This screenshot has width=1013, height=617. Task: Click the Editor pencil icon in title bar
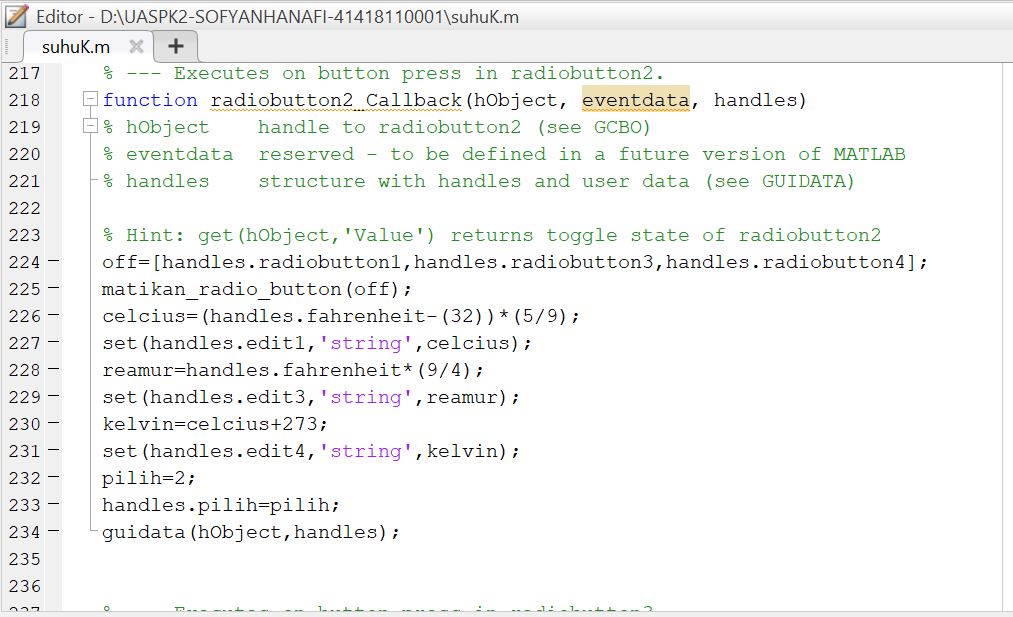(x=16, y=16)
